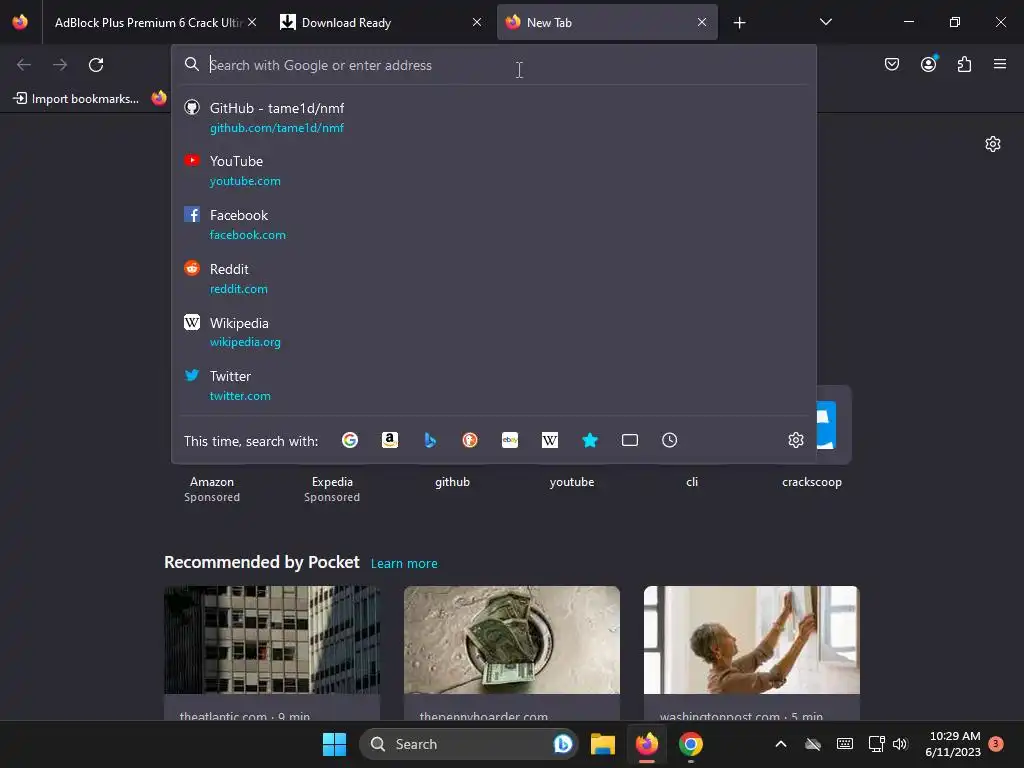Screen dimensions: 1024x768
Task: Open theatlantic.com Pocket story thumbnail
Action: [272, 640]
